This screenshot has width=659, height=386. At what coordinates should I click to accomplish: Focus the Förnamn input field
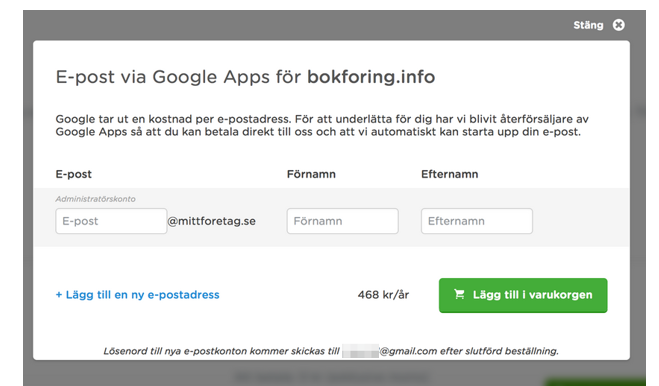point(343,221)
